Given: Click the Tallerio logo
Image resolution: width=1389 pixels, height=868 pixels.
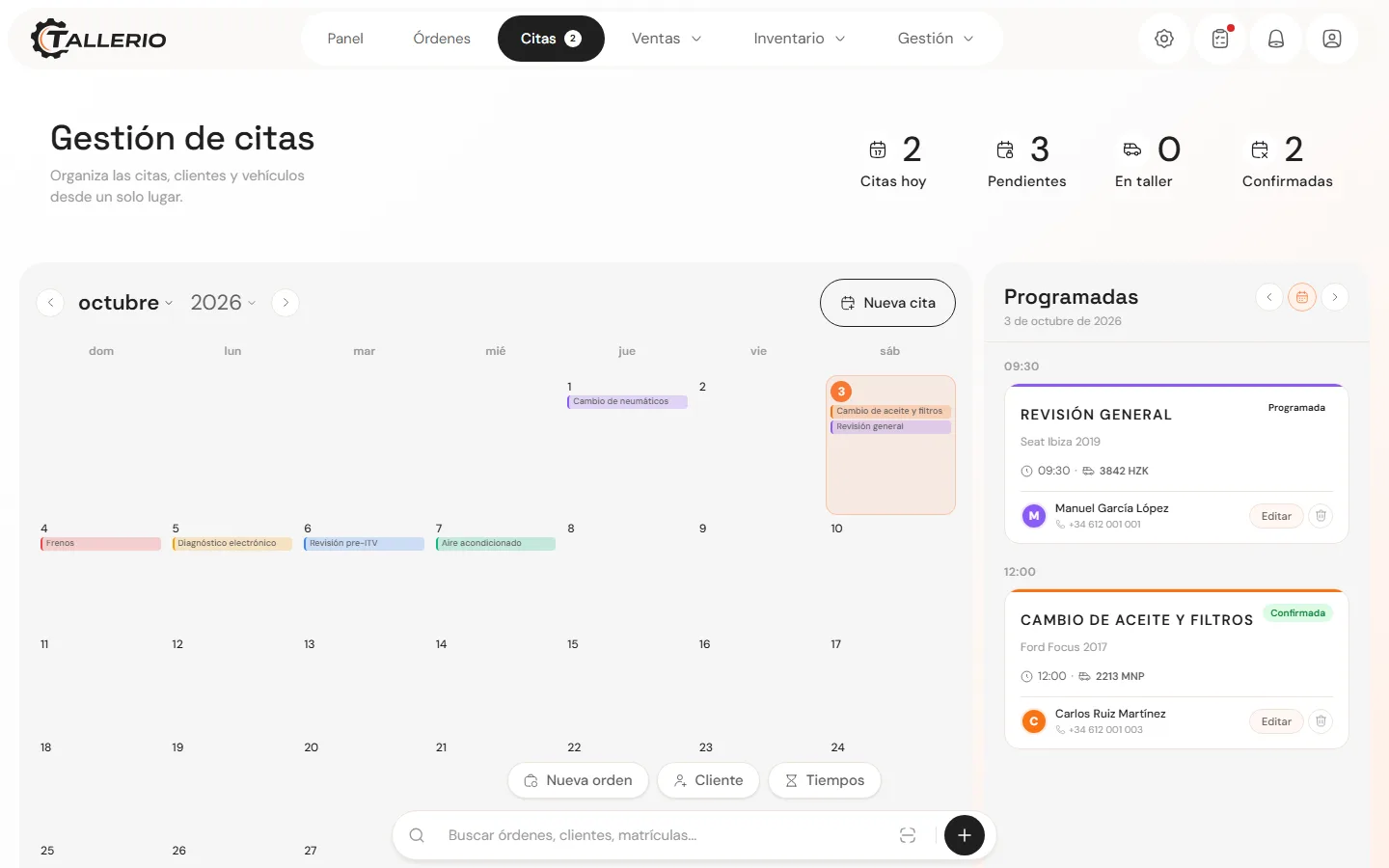Looking at the screenshot, I should (98, 39).
